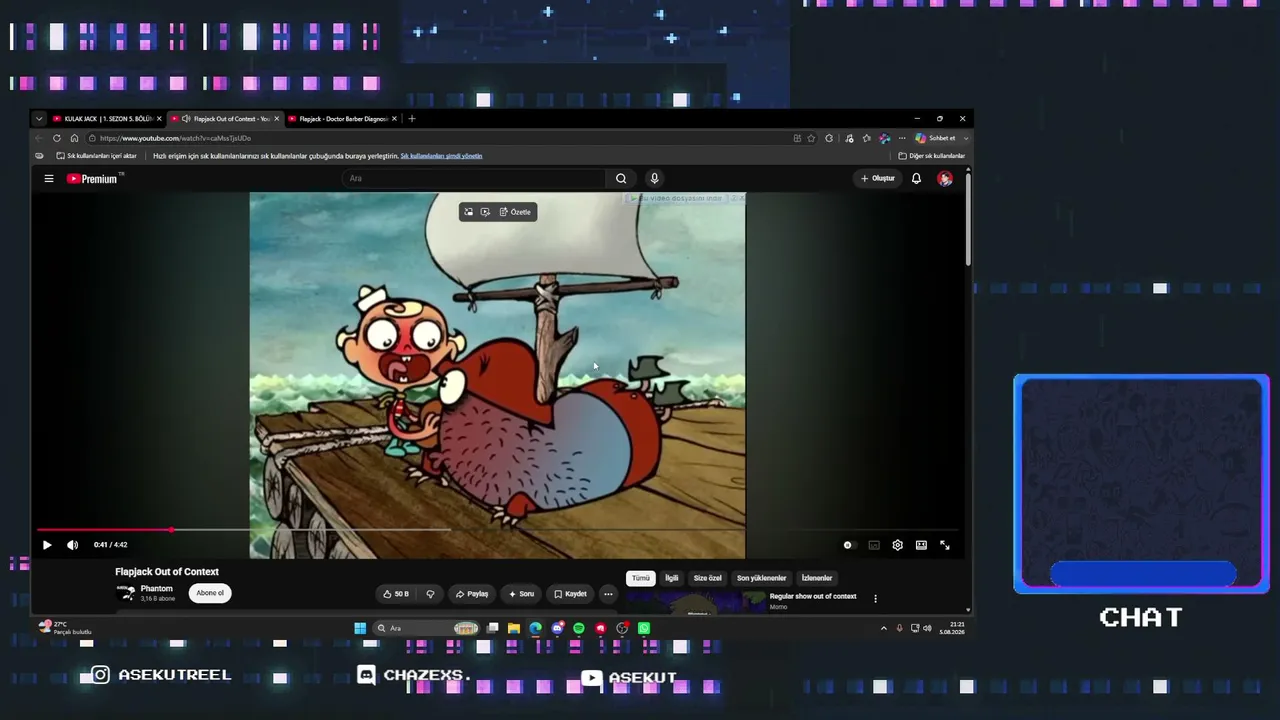
Task: Go to YouTube Premium home logo
Action: [x=93, y=179]
